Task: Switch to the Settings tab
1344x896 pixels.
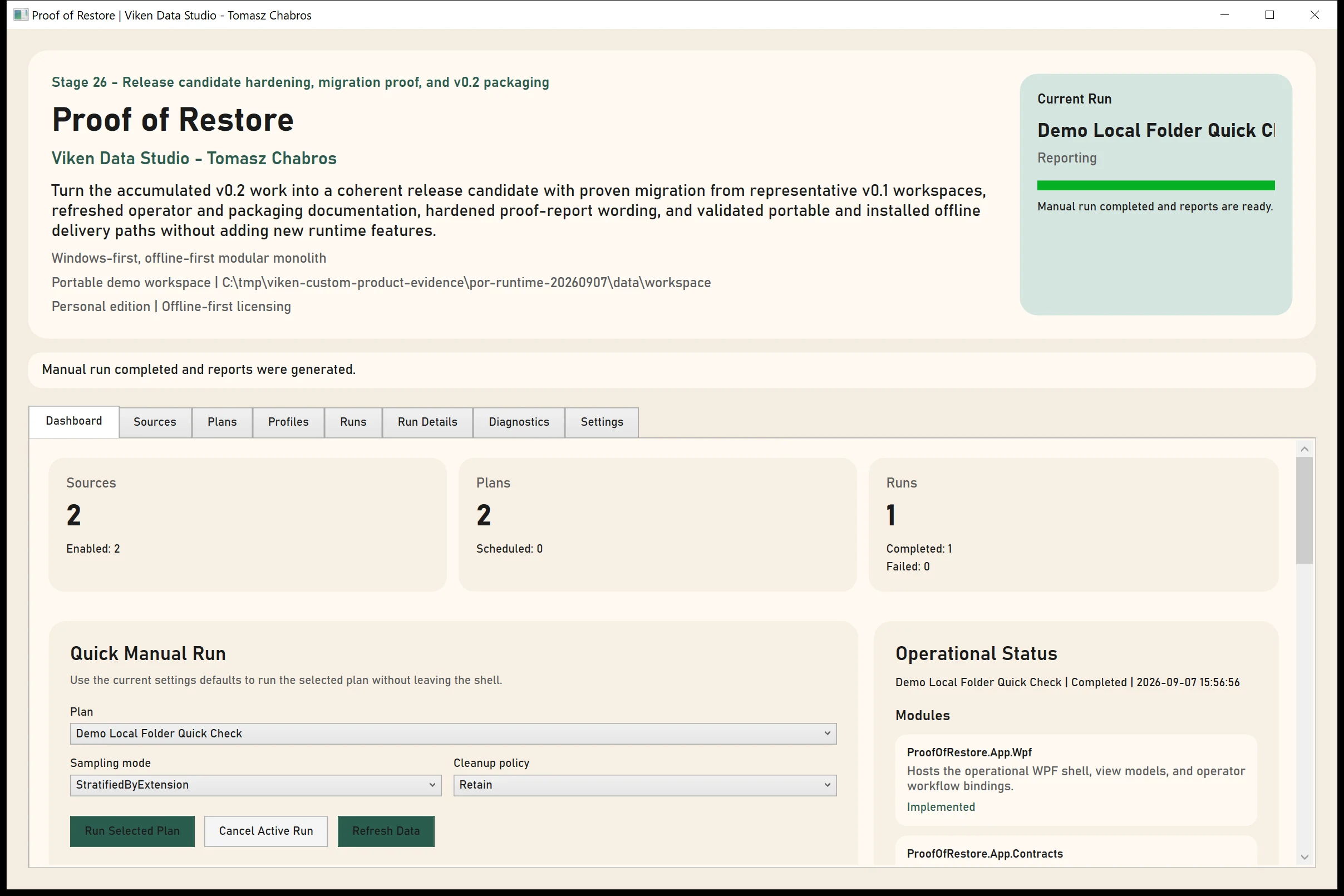Action: tap(602, 422)
